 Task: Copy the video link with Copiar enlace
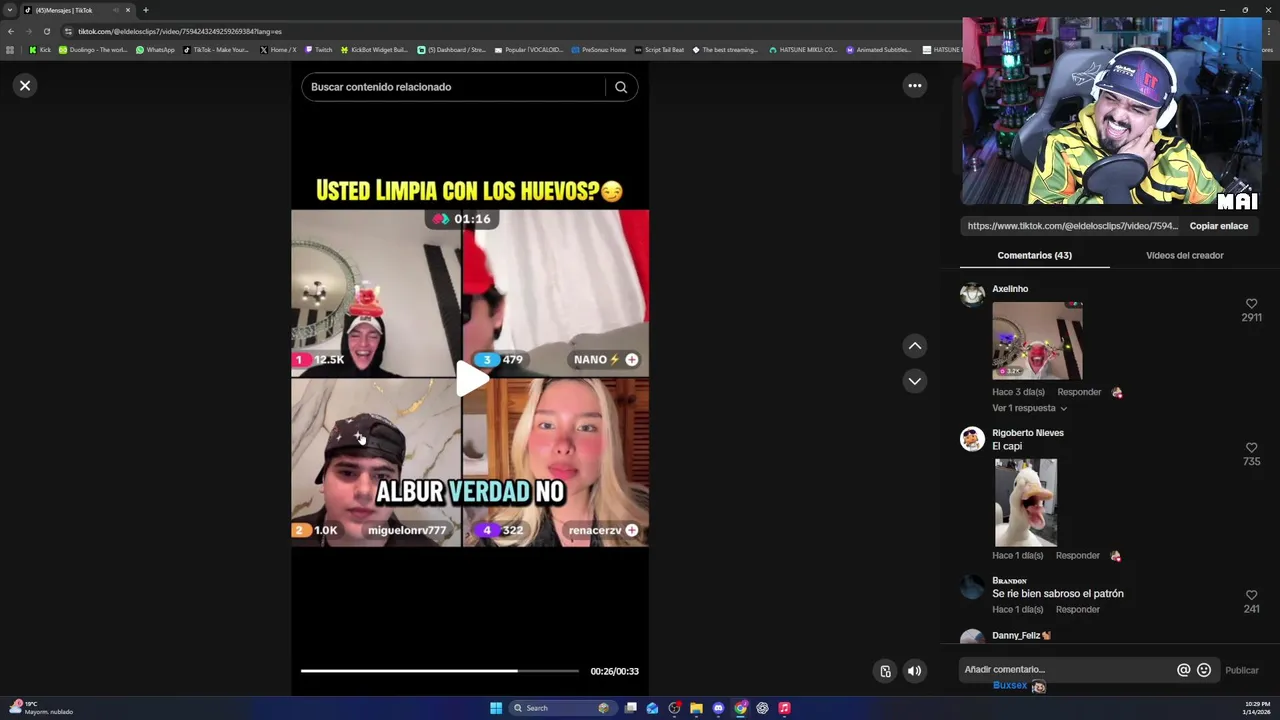click(x=1218, y=226)
